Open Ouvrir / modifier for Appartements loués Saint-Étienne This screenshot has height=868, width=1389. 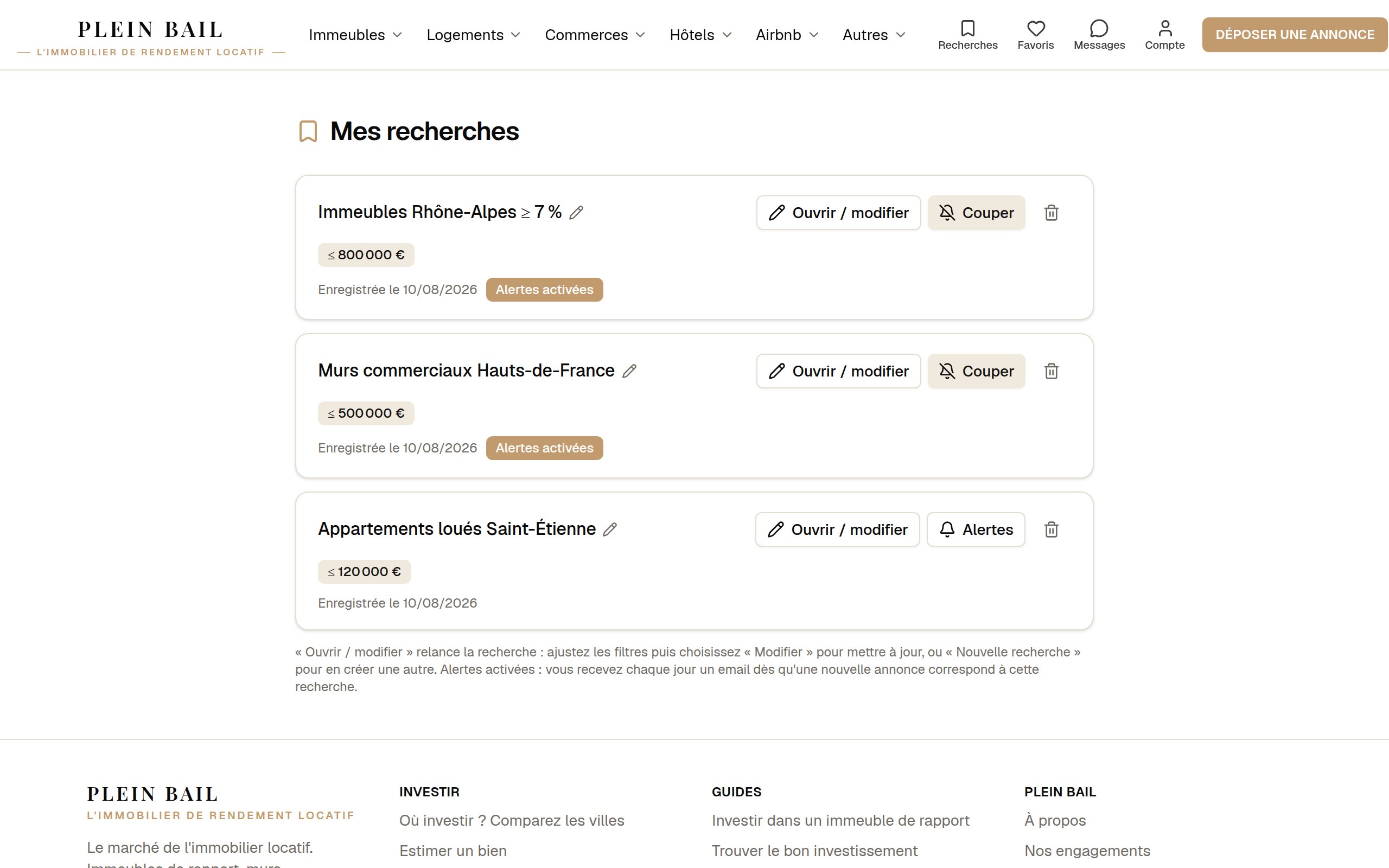837,530
